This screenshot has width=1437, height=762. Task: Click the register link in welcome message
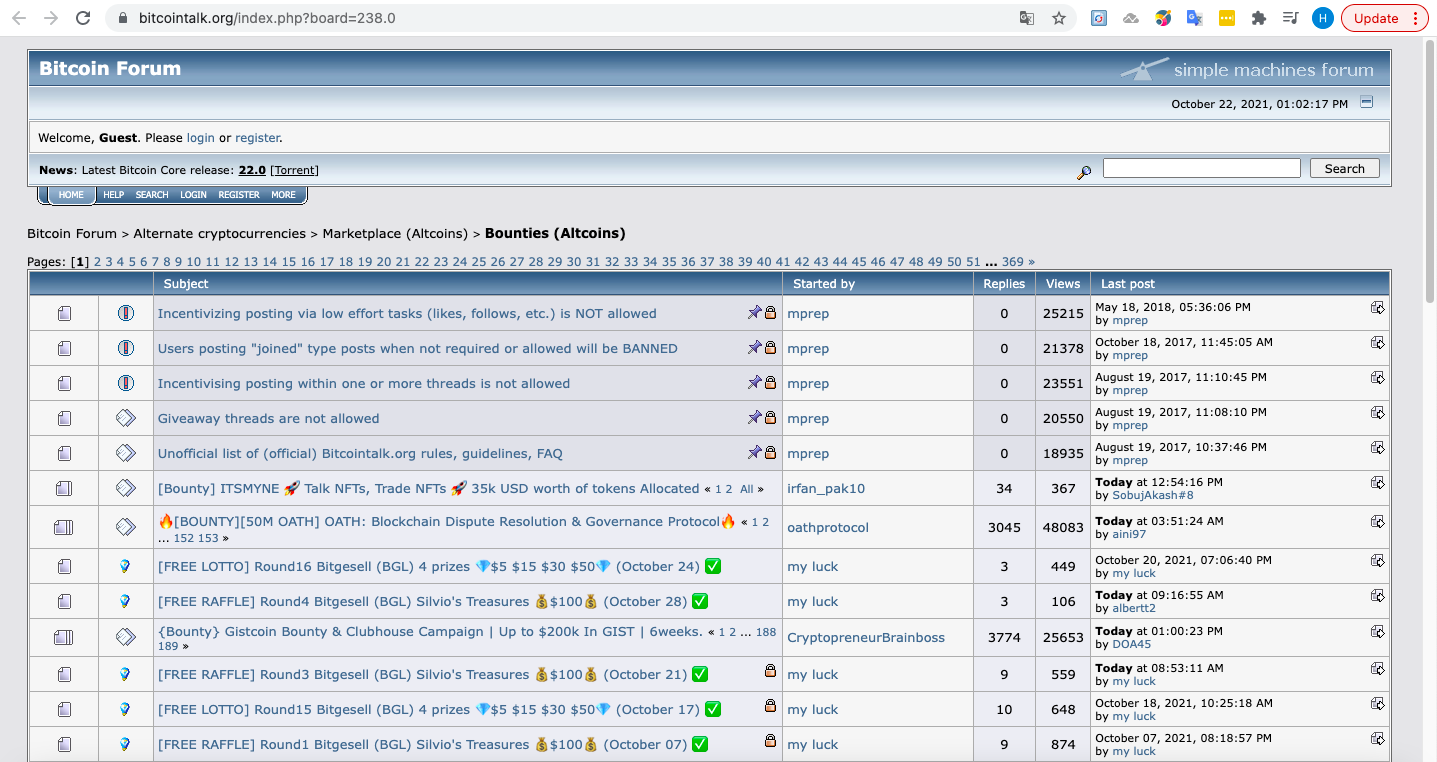click(x=257, y=138)
